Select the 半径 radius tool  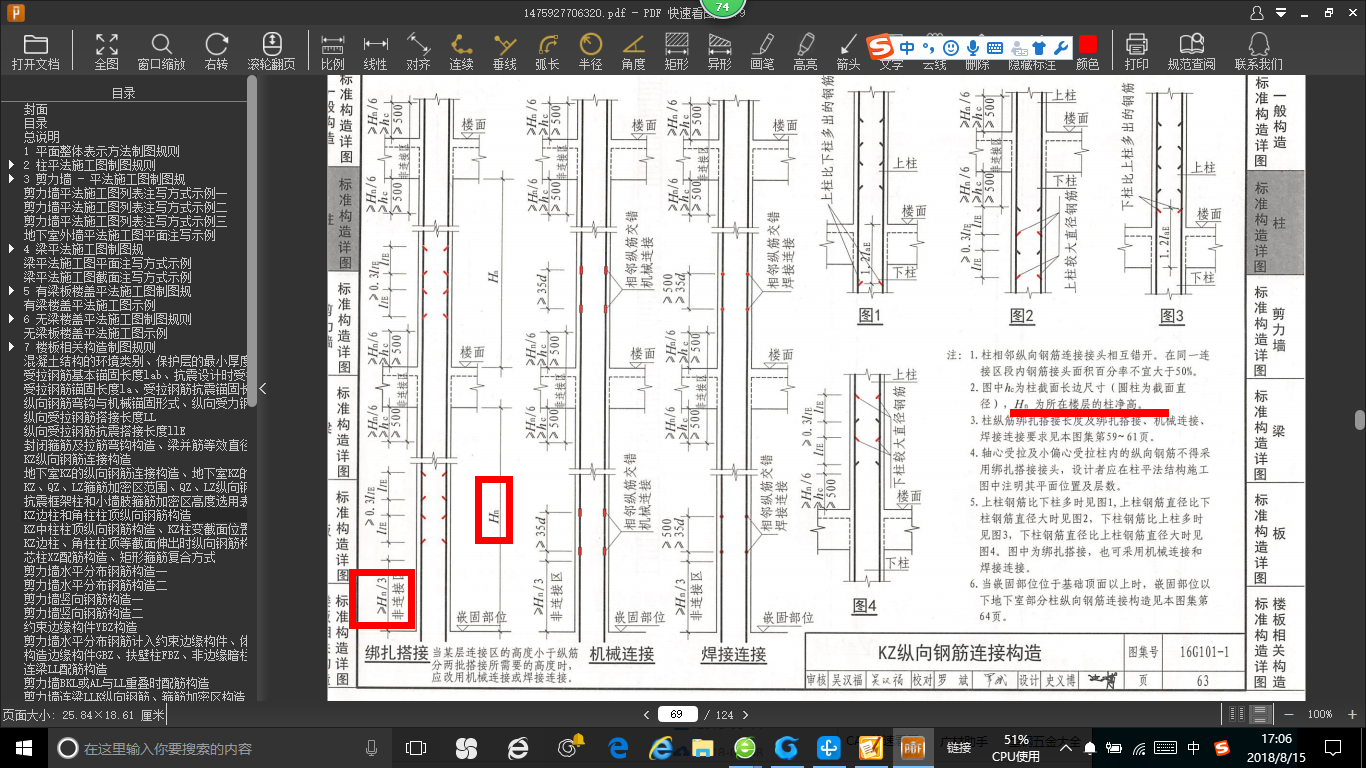pyautogui.click(x=590, y=50)
